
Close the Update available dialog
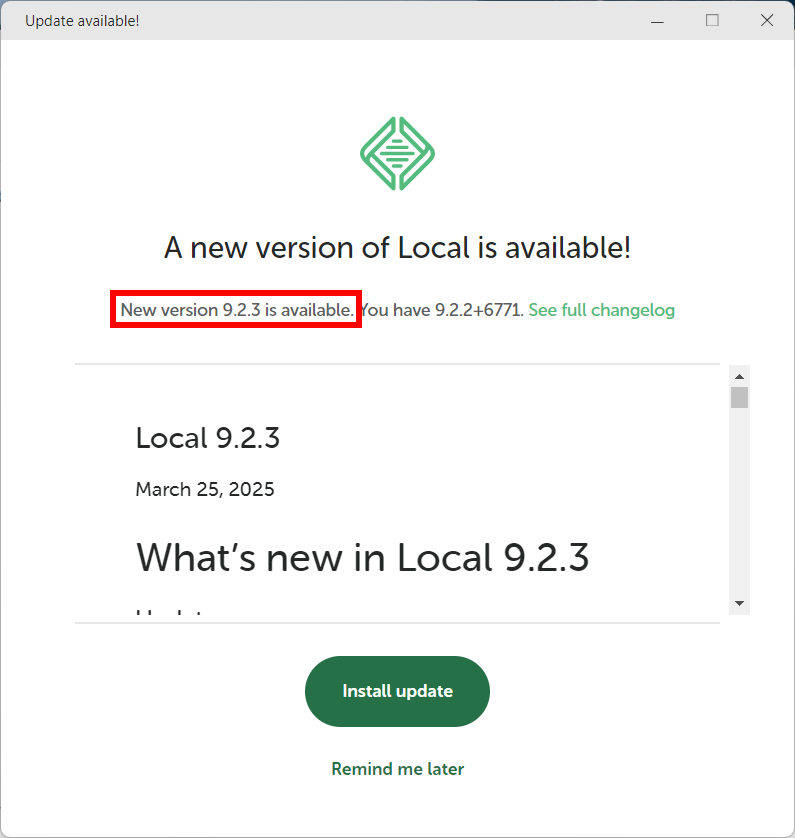(767, 20)
